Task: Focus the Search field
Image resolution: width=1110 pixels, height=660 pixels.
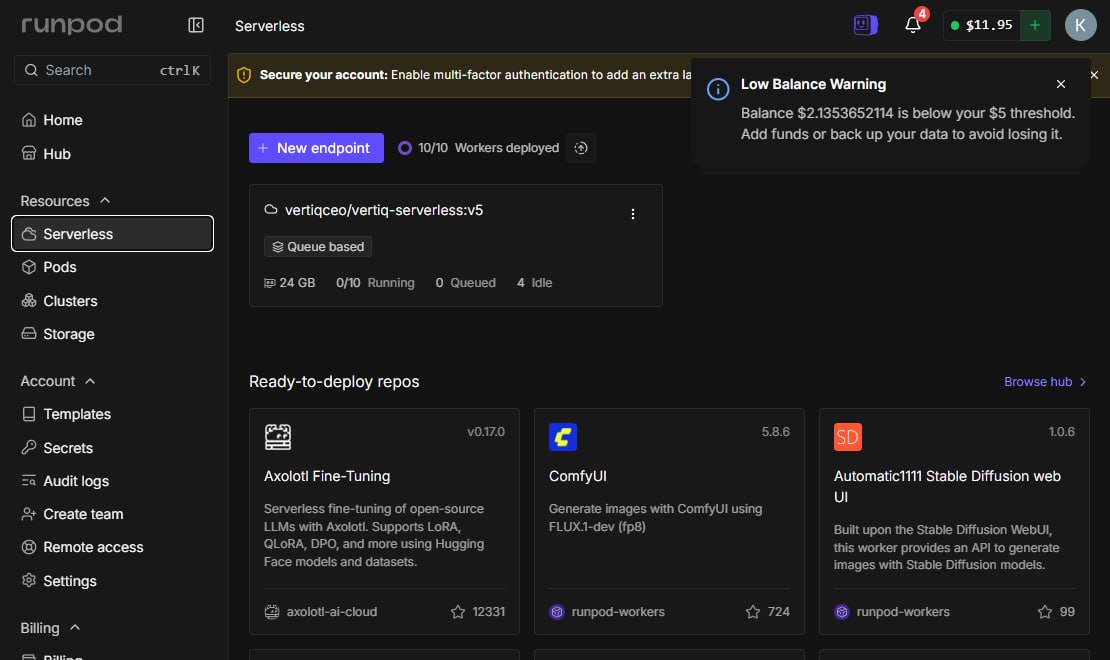Action: [x=113, y=70]
